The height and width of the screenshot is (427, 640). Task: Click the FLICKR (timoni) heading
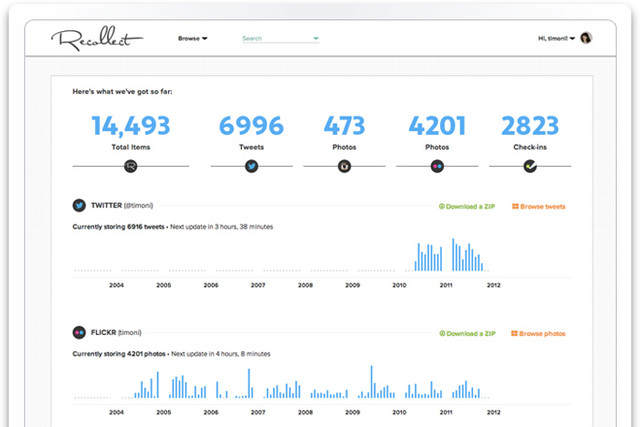click(x=116, y=333)
